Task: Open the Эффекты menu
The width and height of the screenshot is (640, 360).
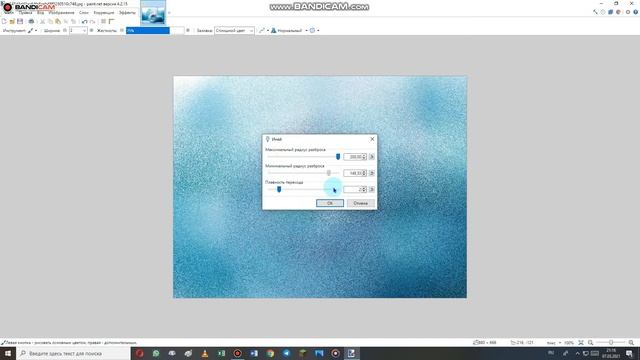Action: pyautogui.click(x=127, y=13)
